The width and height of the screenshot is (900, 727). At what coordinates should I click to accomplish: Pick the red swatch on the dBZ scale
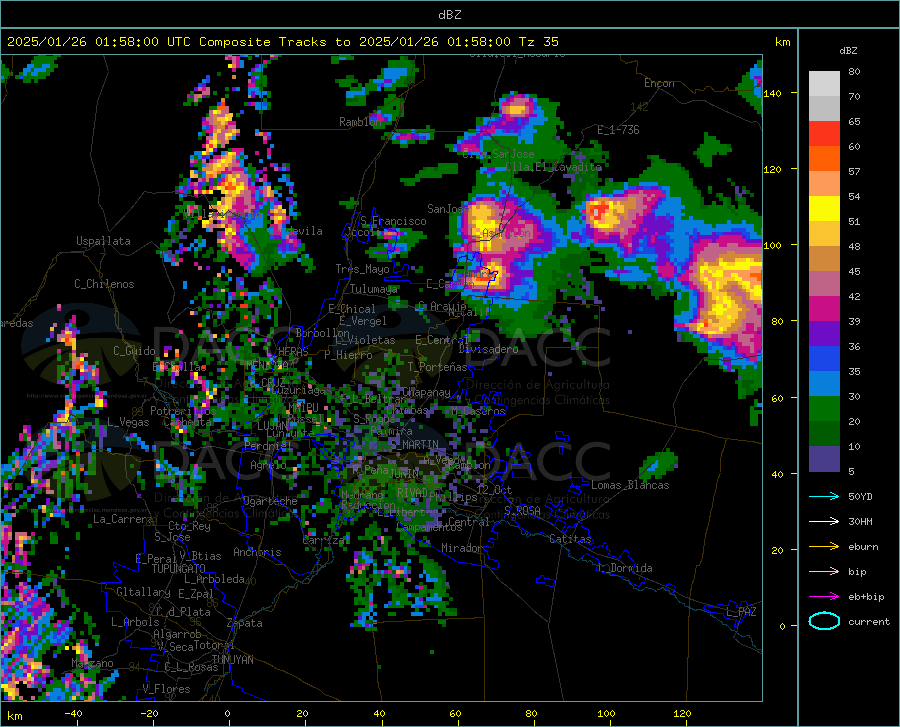pos(824,134)
